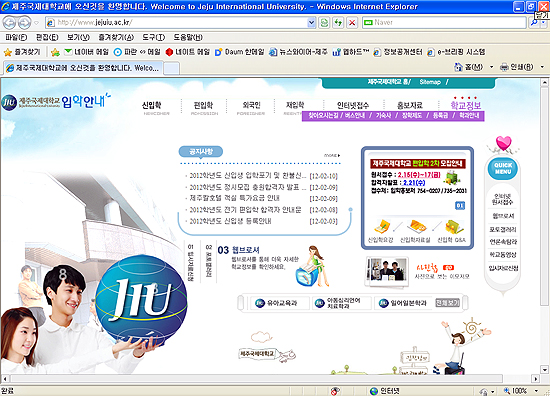
Task: Open the 도구(T) menu
Action: [153, 37]
